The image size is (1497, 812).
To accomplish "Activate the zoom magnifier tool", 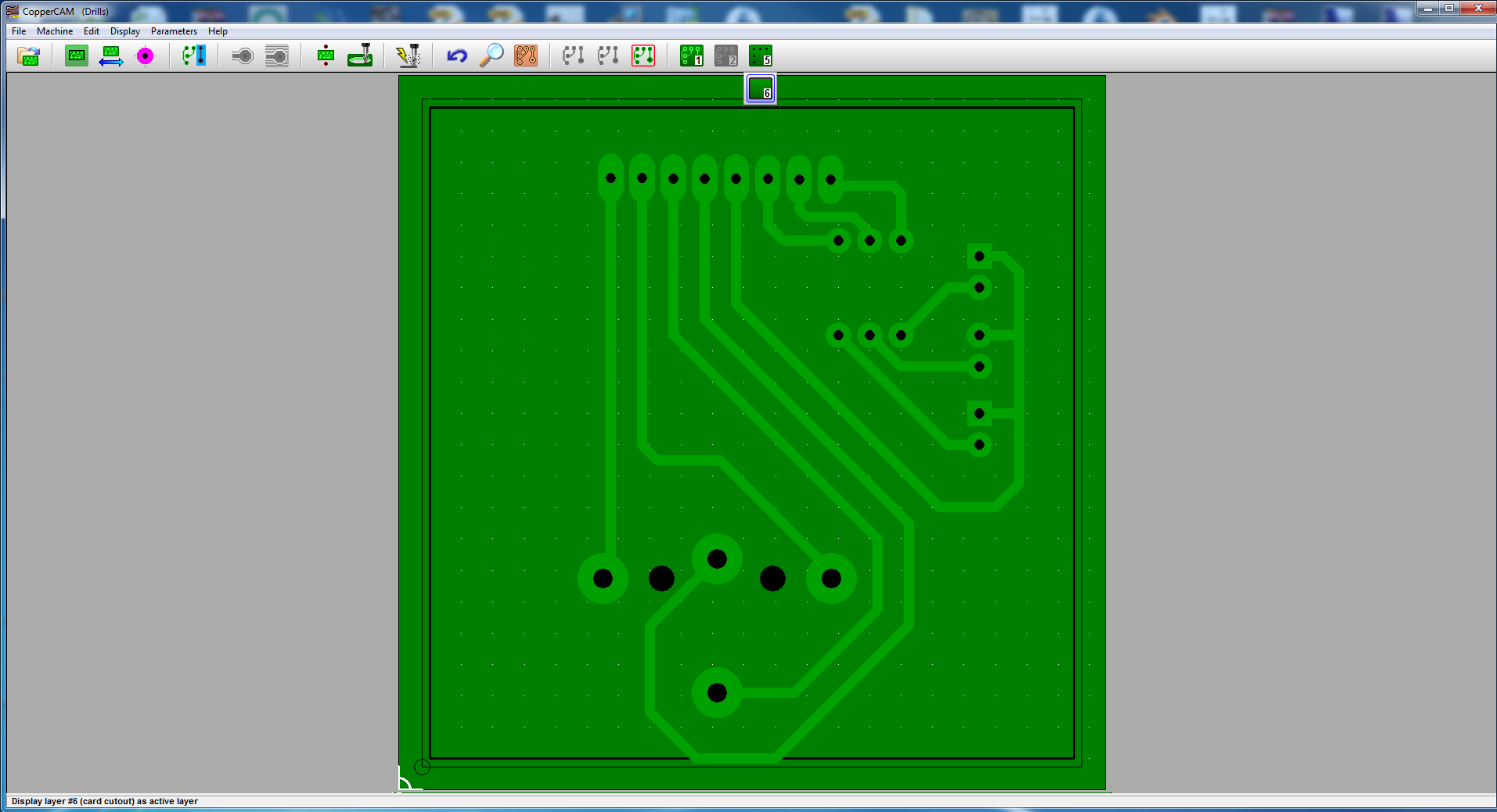I will (x=490, y=56).
